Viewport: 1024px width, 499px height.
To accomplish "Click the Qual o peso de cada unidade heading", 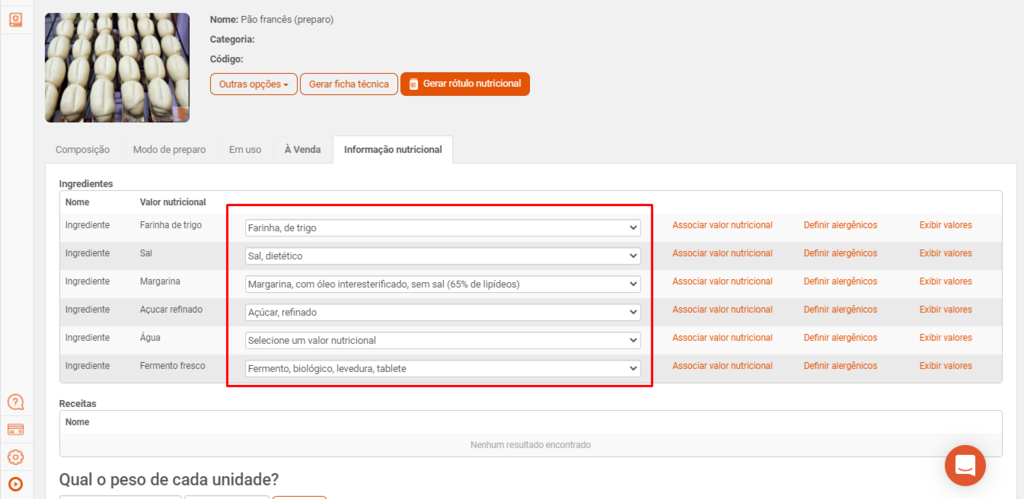I will [x=169, y=479].
